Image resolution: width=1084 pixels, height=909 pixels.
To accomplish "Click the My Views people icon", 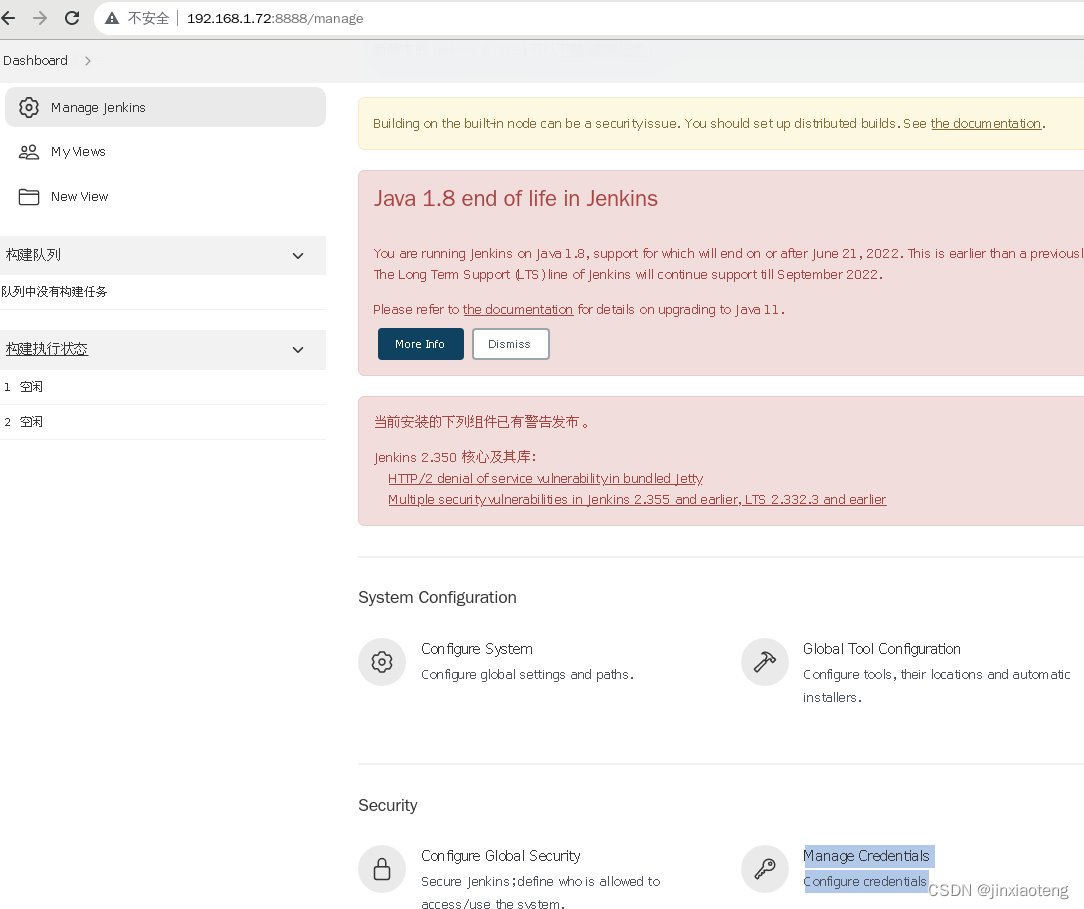I will point(29,151).
